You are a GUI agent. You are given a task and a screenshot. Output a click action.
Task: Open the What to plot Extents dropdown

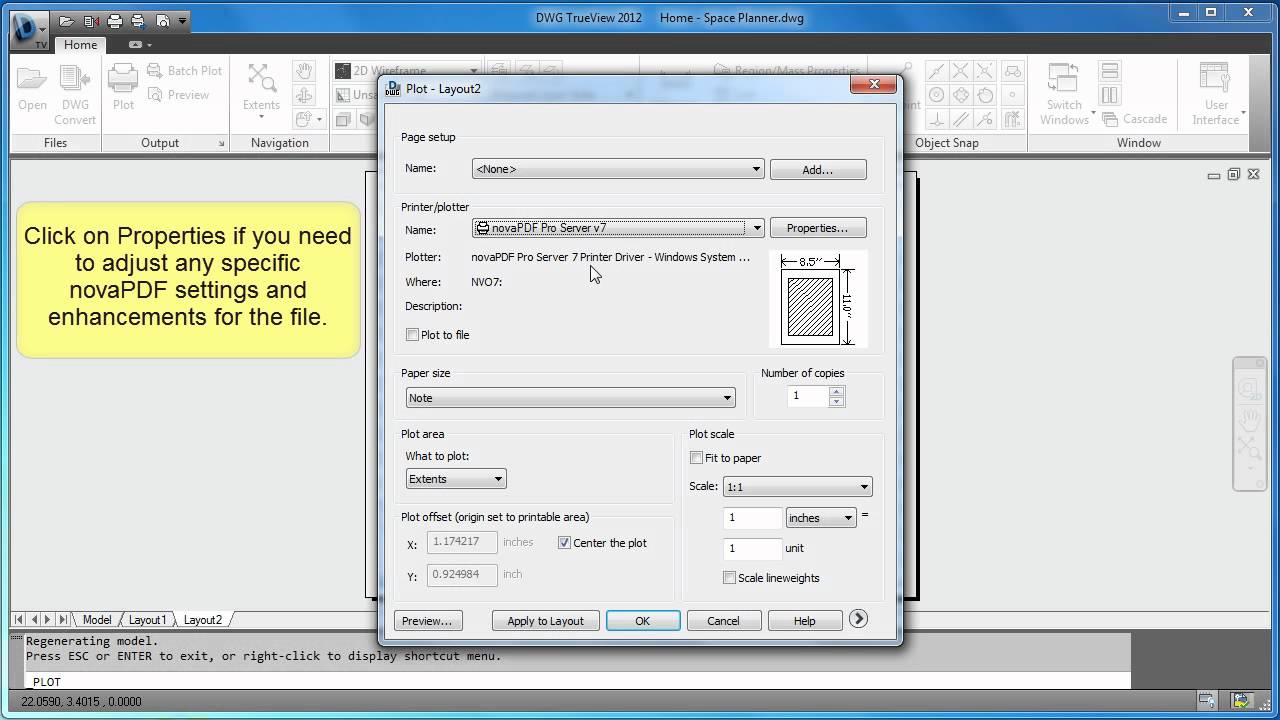[x=456, y=479]
